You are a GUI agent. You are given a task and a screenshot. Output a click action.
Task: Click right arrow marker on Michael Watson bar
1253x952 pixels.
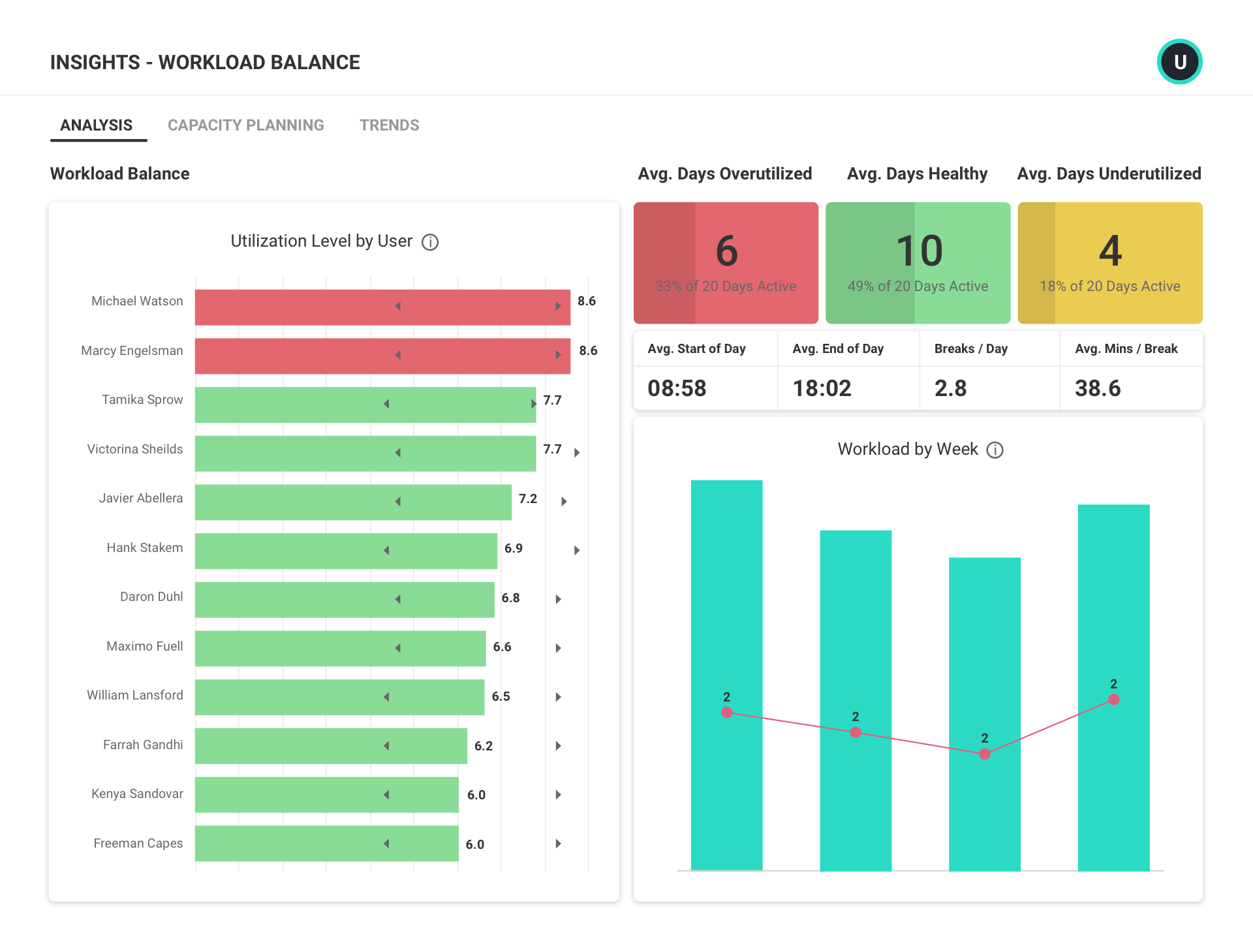pyautogui.click(x=558, y=306)
